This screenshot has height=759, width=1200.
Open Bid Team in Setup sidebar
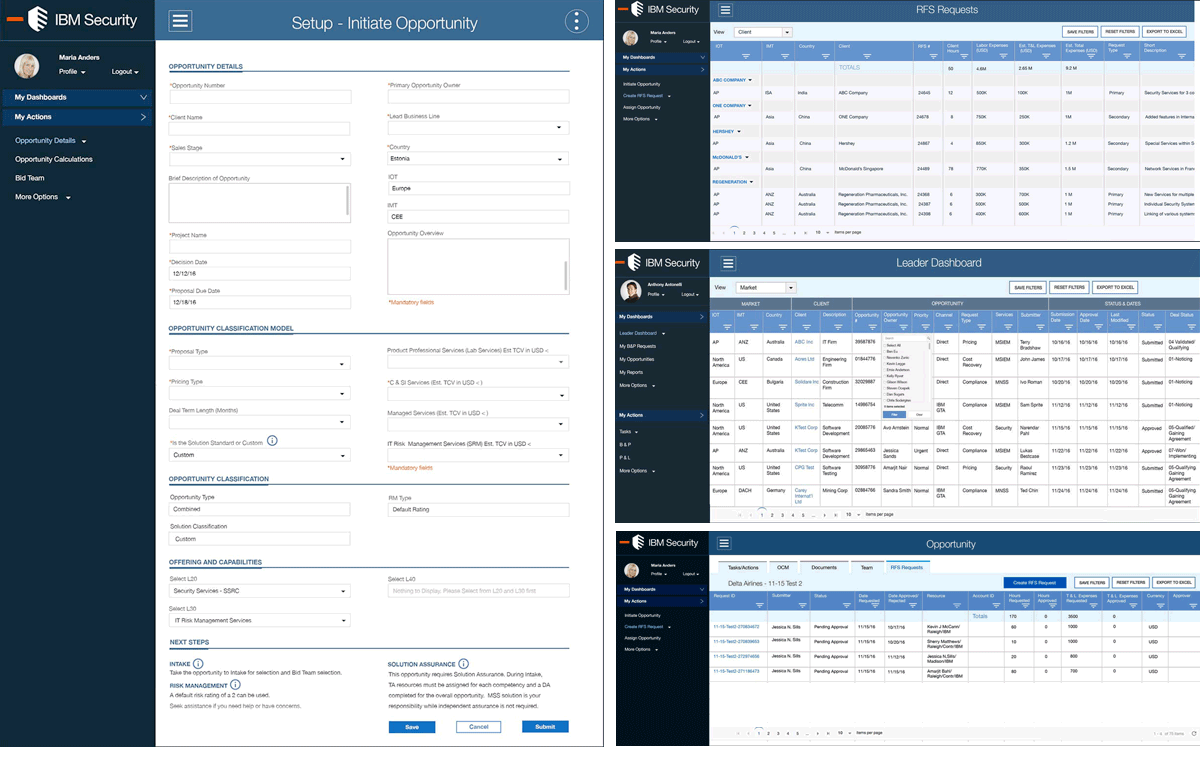[x=30, y=178]
